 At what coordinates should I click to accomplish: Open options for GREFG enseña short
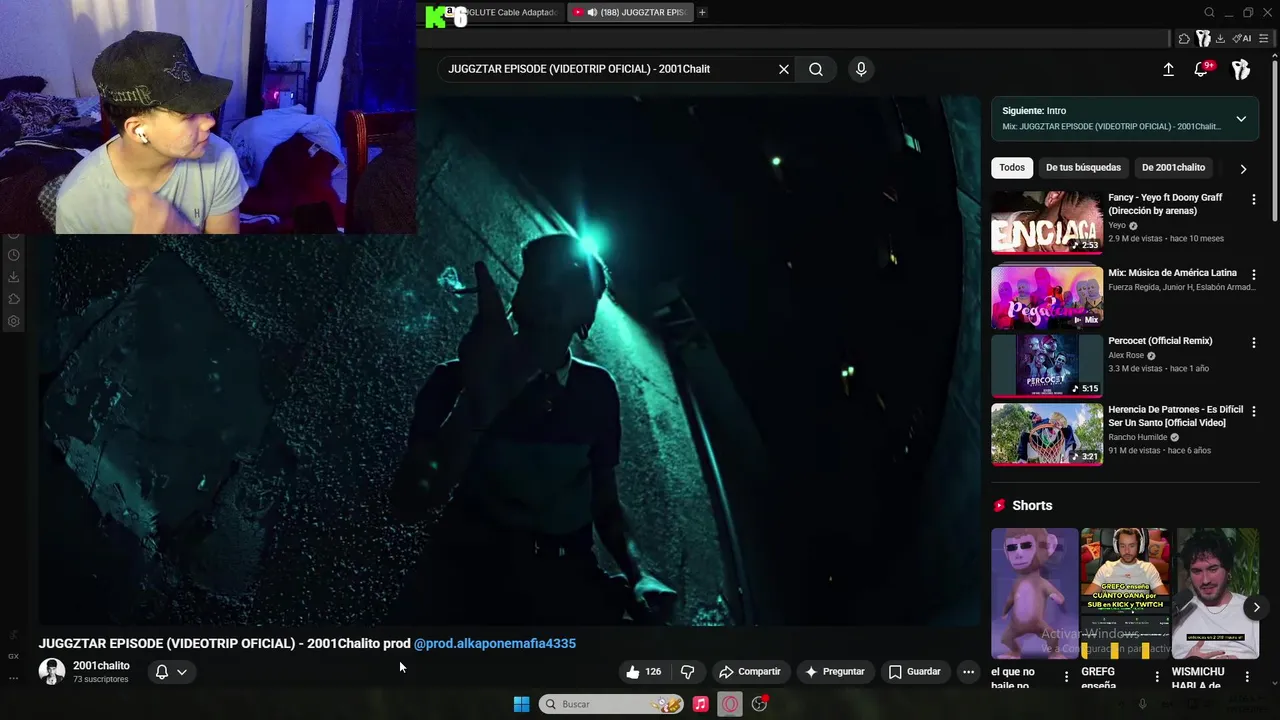tap(1157, 677)
